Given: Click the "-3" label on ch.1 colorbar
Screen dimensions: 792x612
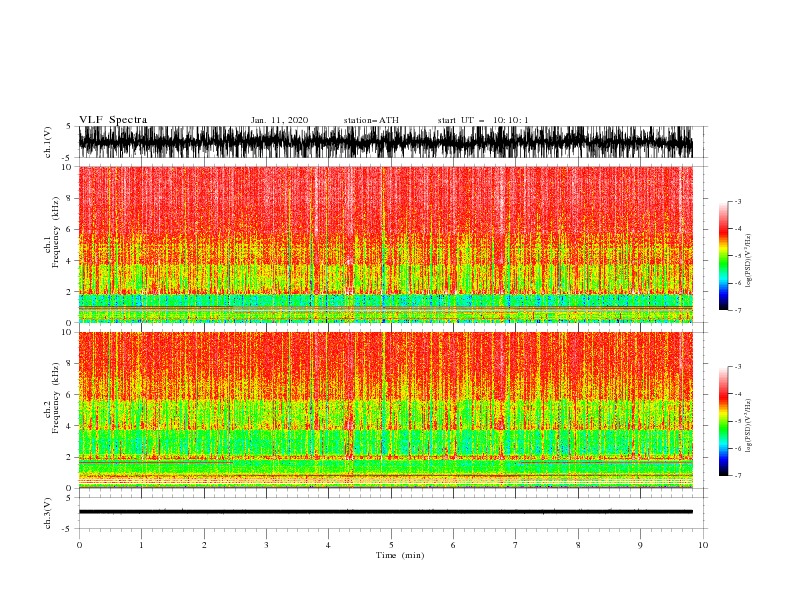Looking at the screenshot, I should pos(738,201).
